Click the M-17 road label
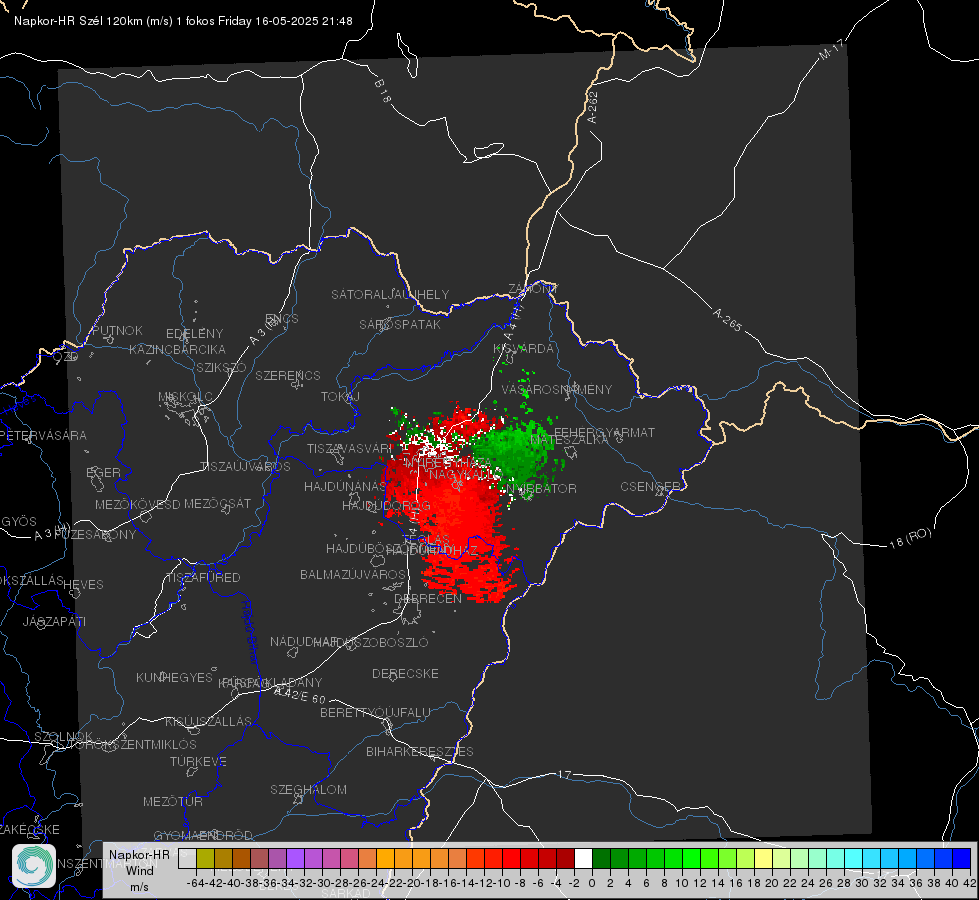The image size is (979, 900). [x=831, y=50]
